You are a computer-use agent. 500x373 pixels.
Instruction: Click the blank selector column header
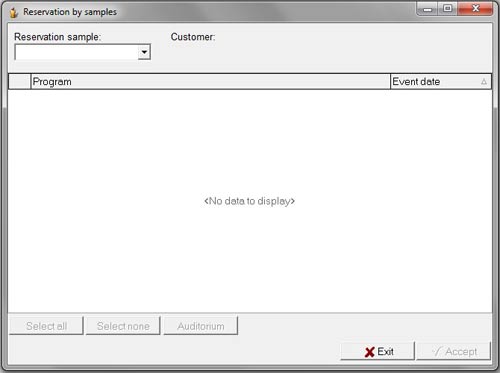click(x=20, y=82)
